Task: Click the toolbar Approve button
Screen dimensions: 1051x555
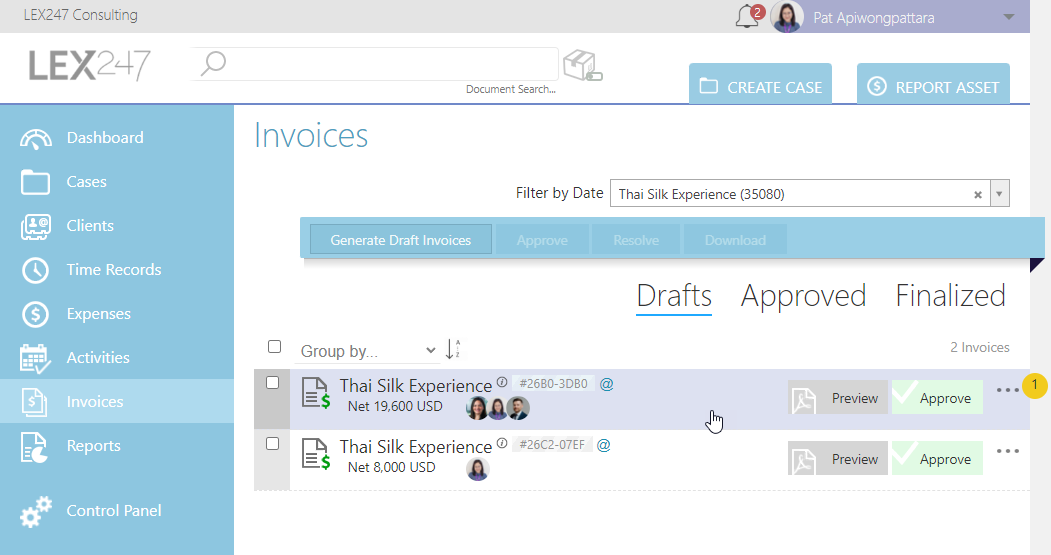Action: [542, 240]
